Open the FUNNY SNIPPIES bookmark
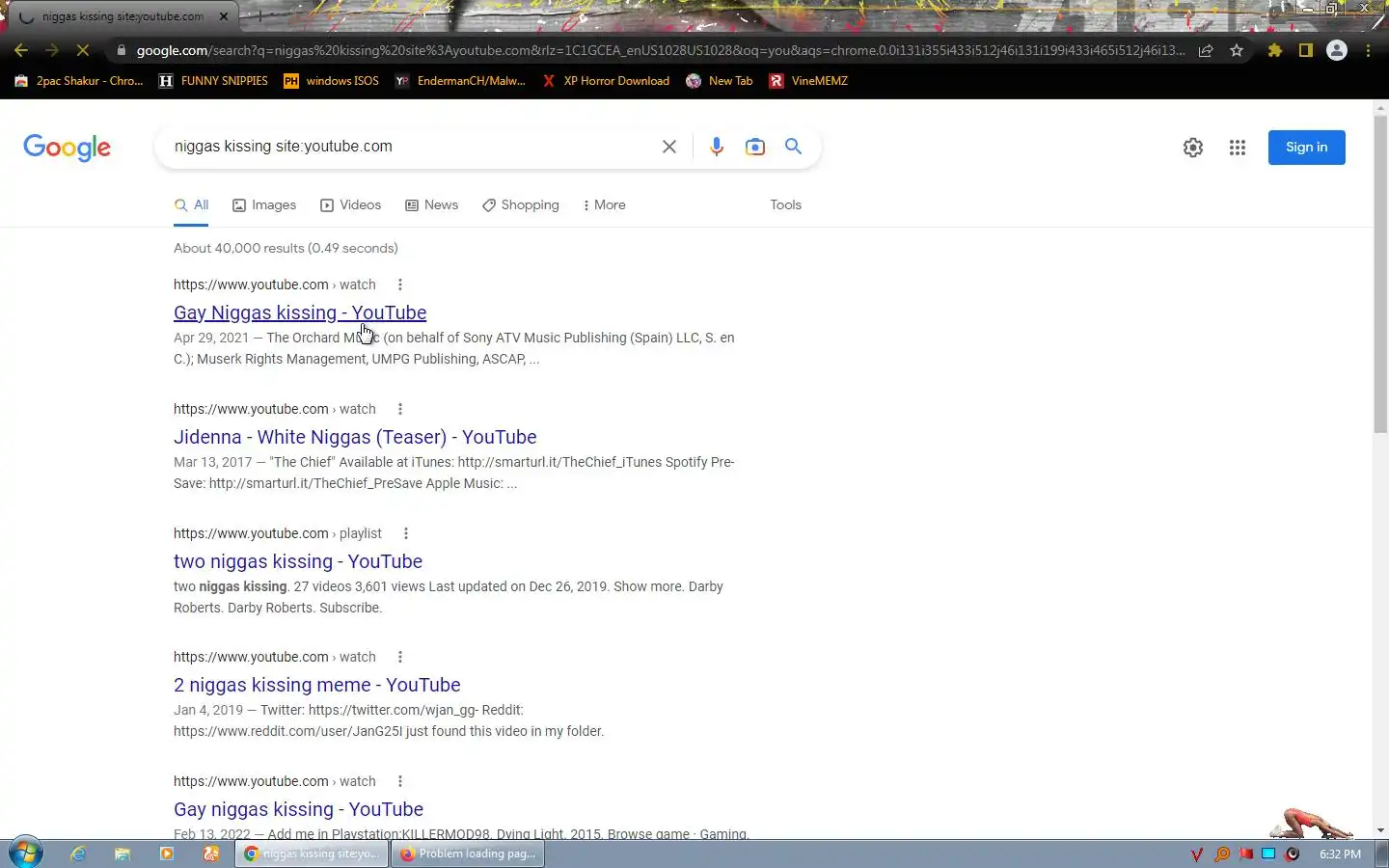This screenshot has width=1389, height=868. click(x=213, y=81)
